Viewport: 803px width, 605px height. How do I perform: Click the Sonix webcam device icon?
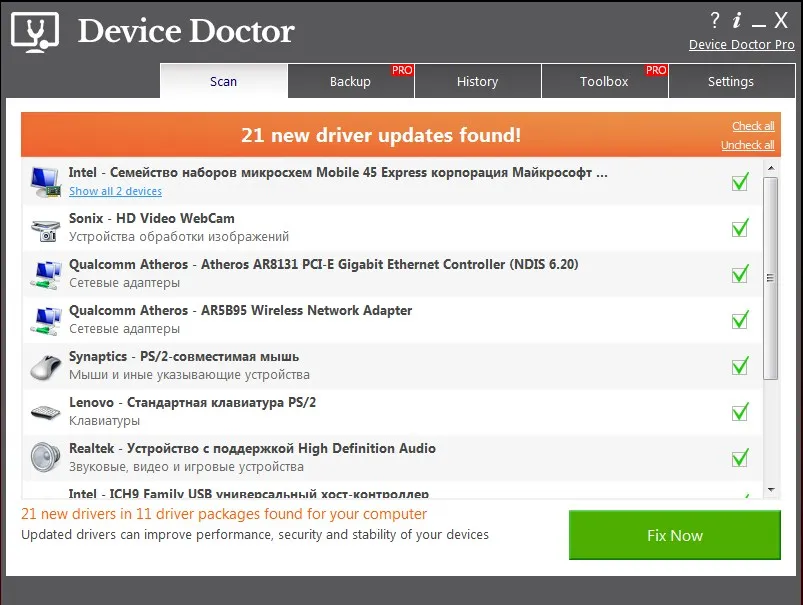tap(44, 226)
